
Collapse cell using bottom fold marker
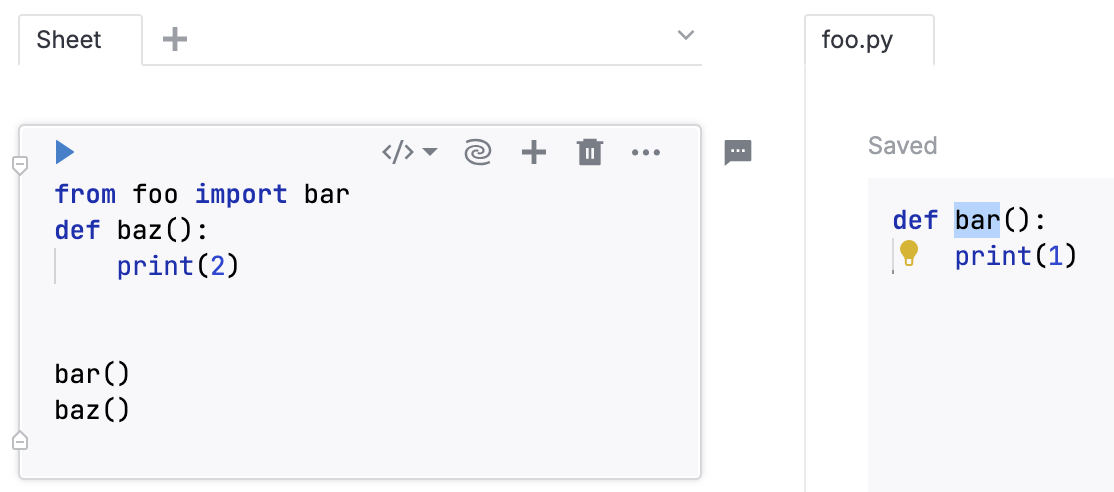(x=19, y=440)
